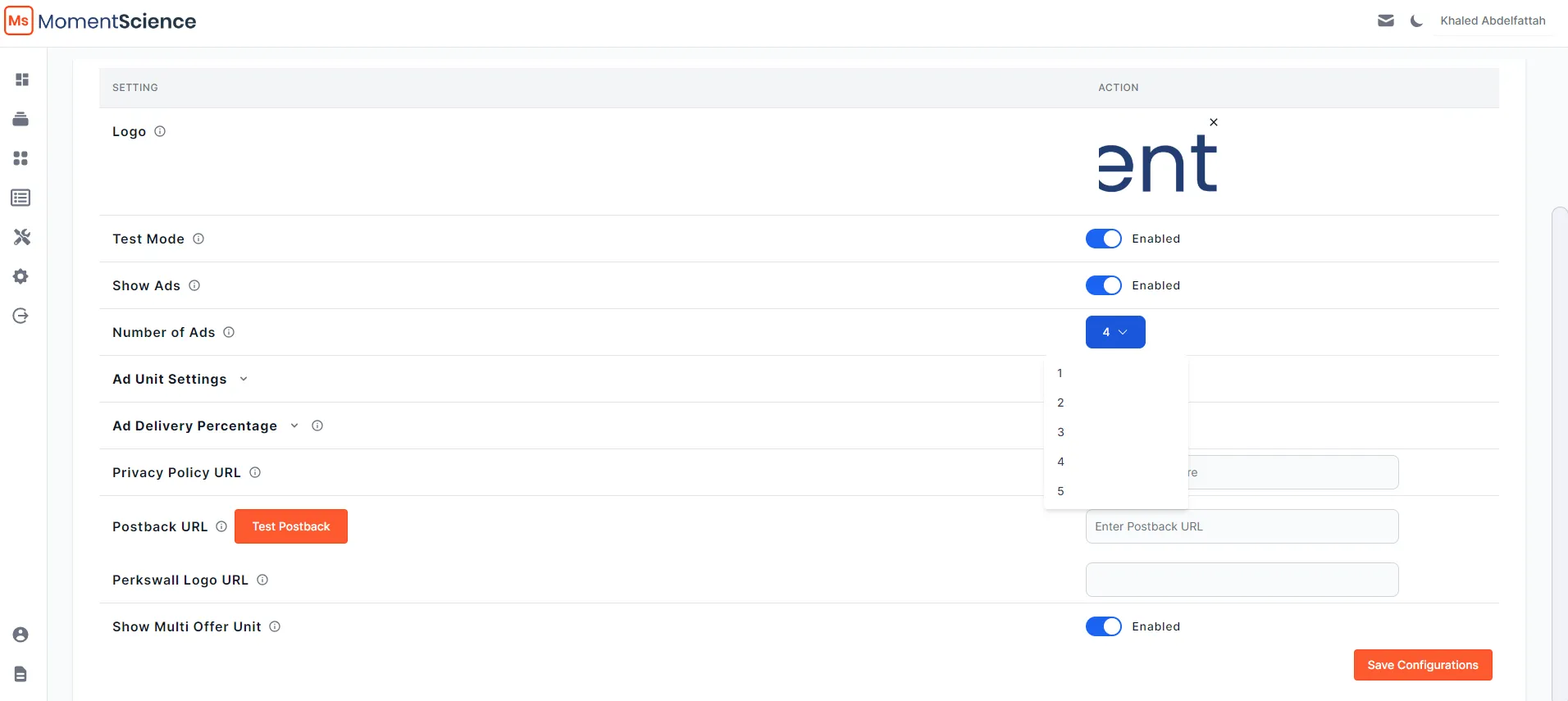Click the stacked coins icon in sidebar
The height and width of the screenshot is (701, 1568).
tap(21, 119)
